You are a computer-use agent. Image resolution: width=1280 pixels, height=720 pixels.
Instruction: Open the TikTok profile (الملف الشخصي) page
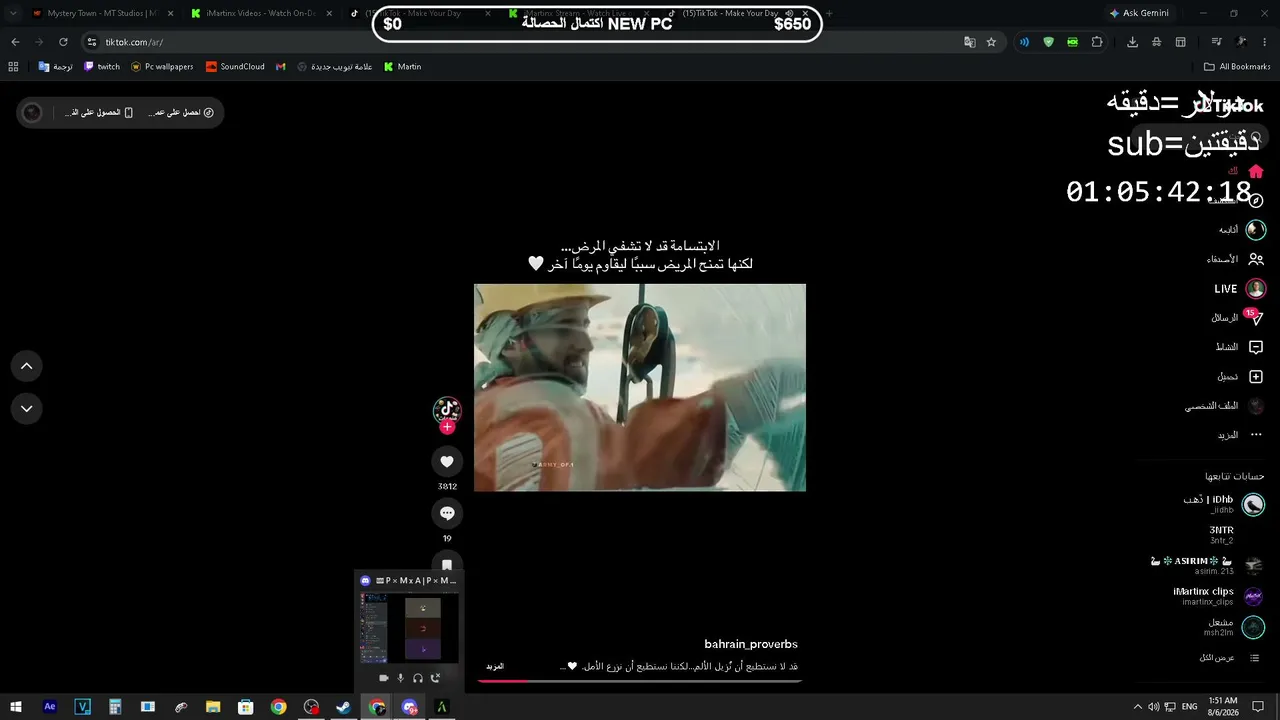point(1225,406)
